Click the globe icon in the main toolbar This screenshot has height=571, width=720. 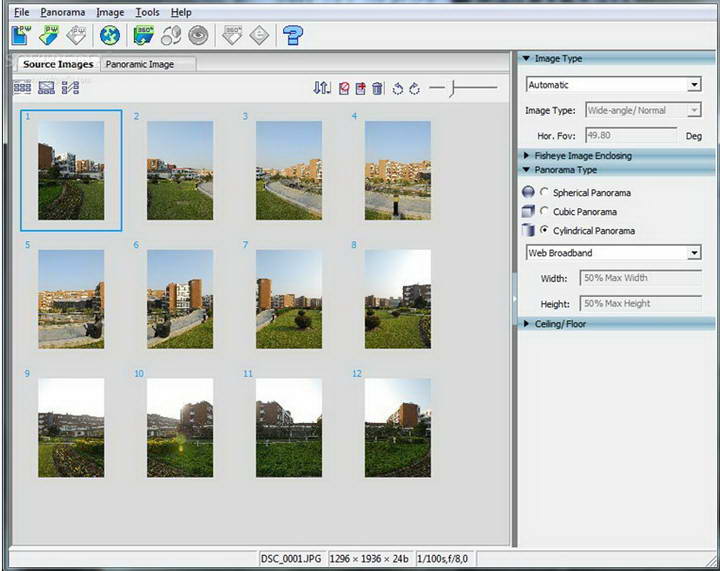(110, 36)
